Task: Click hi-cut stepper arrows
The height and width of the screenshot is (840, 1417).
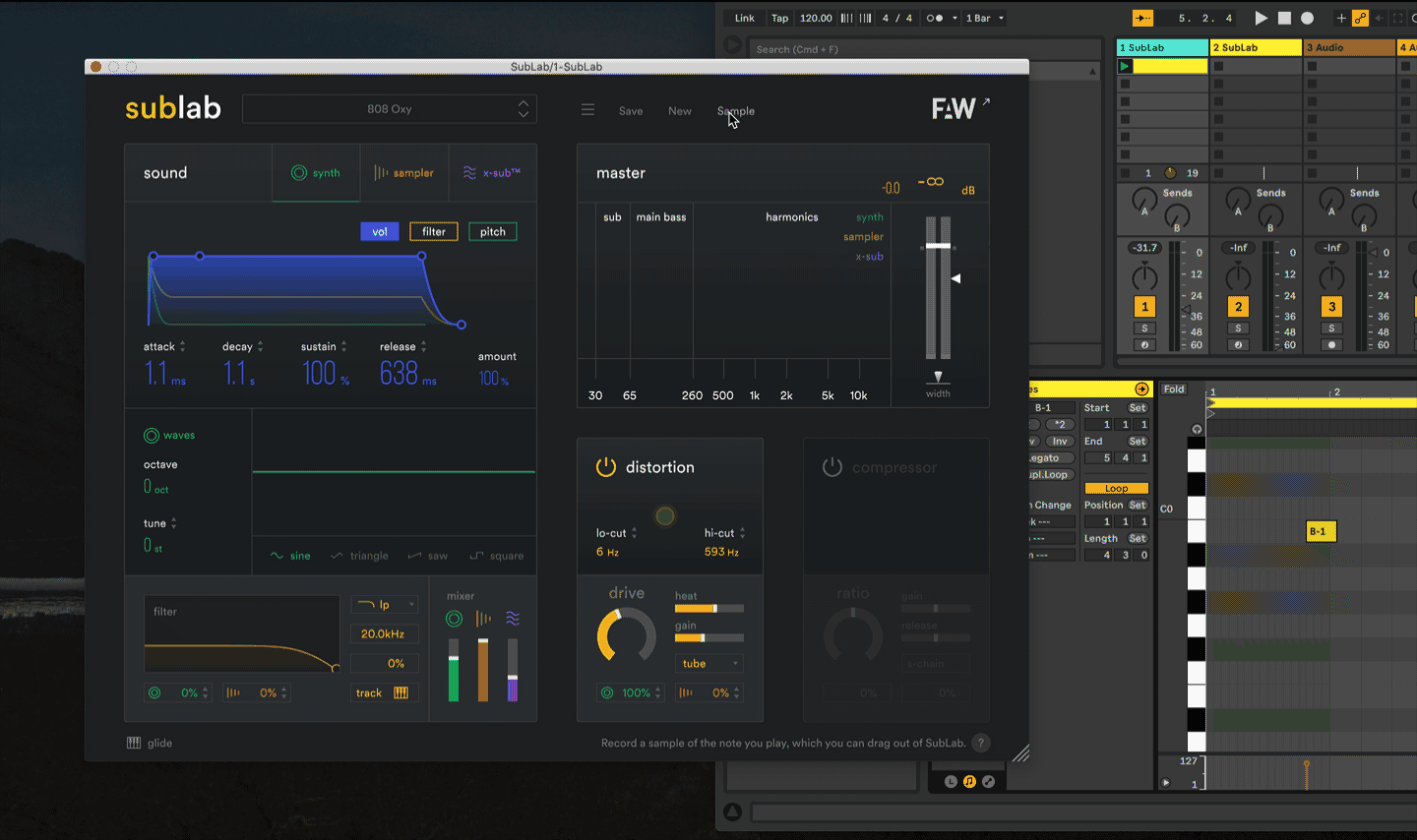Action: (x=742, y=533)
